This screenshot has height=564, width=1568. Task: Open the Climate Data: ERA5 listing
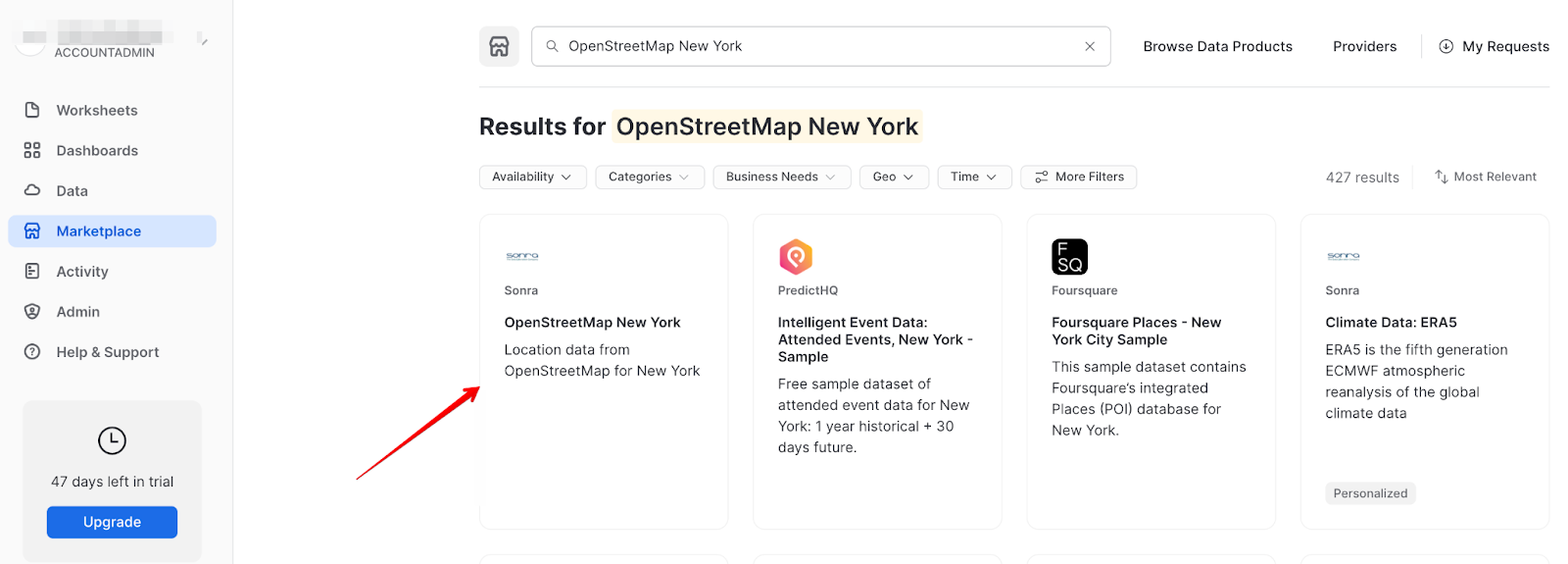1391,322
